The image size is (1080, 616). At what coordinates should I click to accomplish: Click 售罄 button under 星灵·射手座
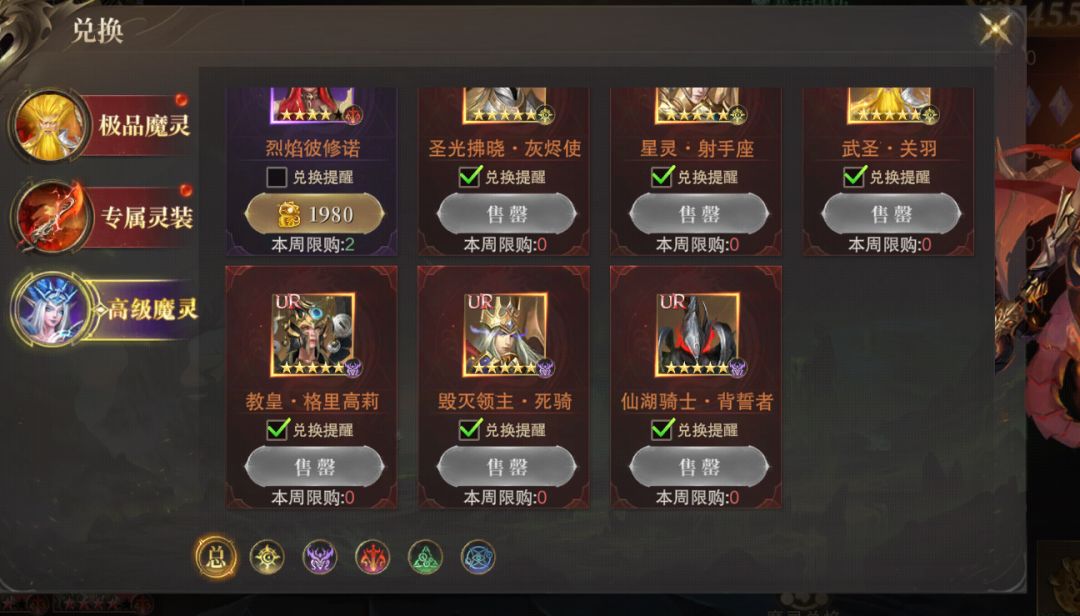click(698, 214)
